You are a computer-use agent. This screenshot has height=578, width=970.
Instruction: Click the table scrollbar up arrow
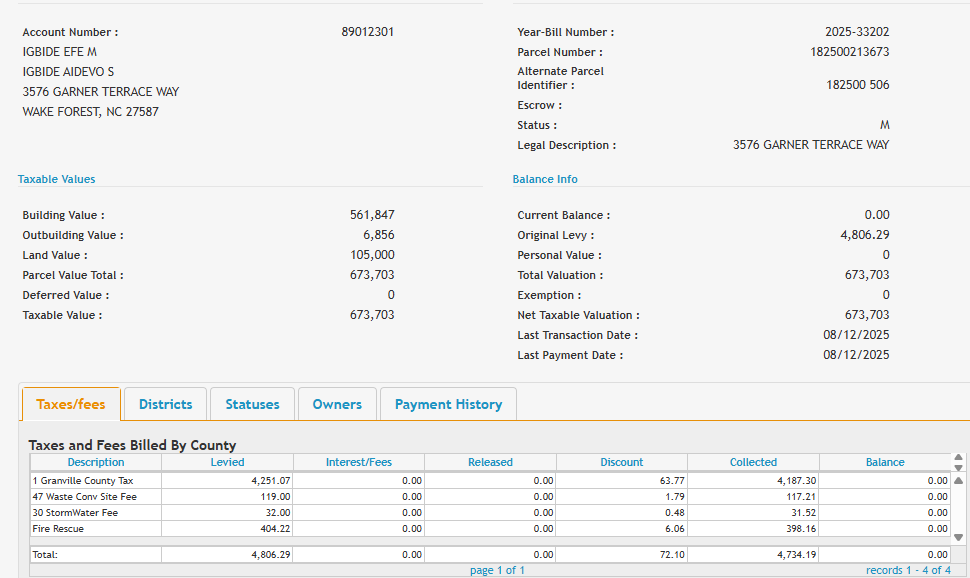[959, 480]
